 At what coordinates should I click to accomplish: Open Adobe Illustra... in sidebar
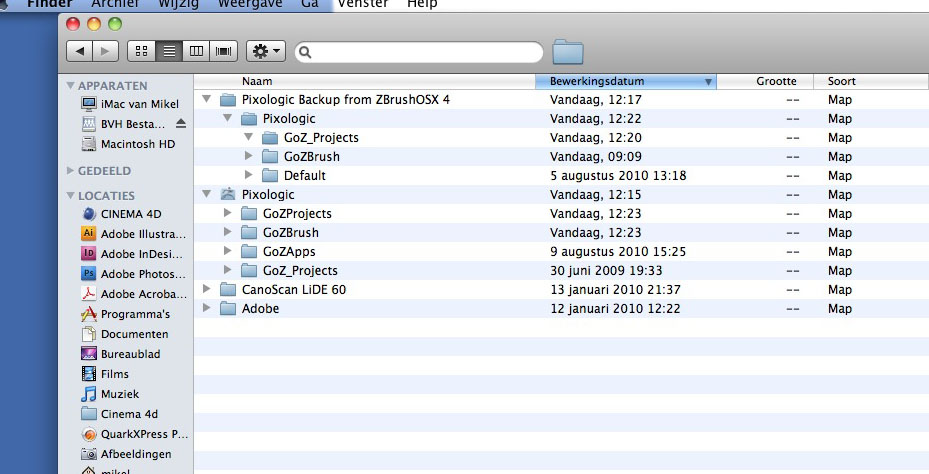coord(133,233)
